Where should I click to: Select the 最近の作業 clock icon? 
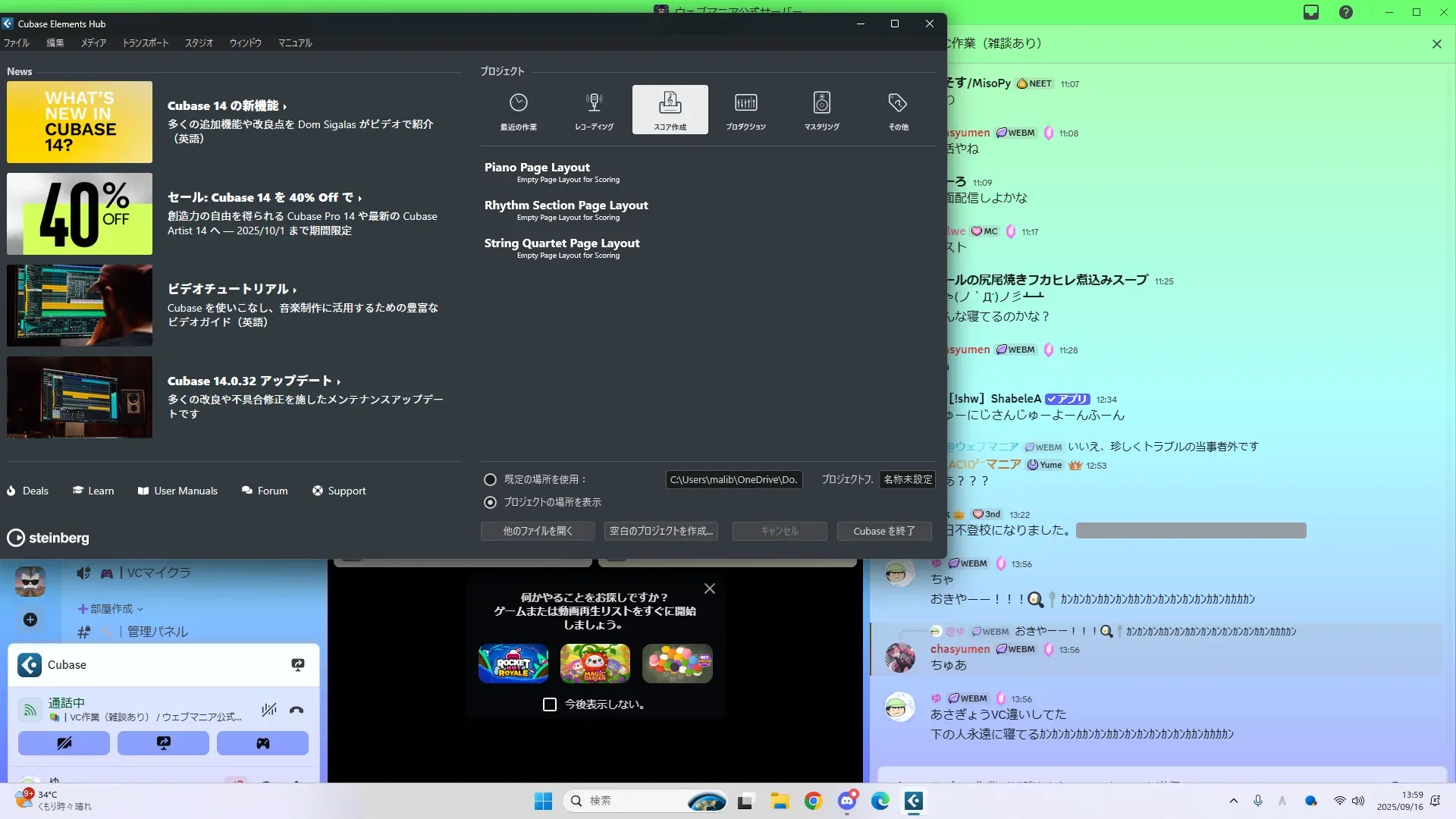coord(518,103)
